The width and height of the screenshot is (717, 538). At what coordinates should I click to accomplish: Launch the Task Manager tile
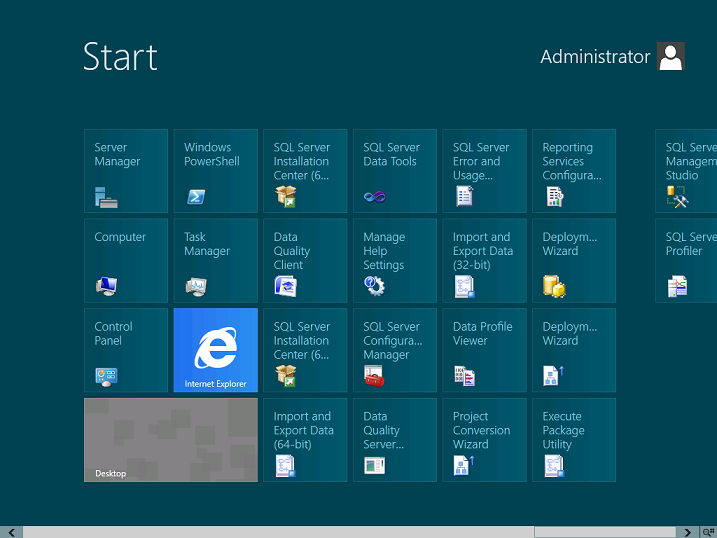point(215,260)
